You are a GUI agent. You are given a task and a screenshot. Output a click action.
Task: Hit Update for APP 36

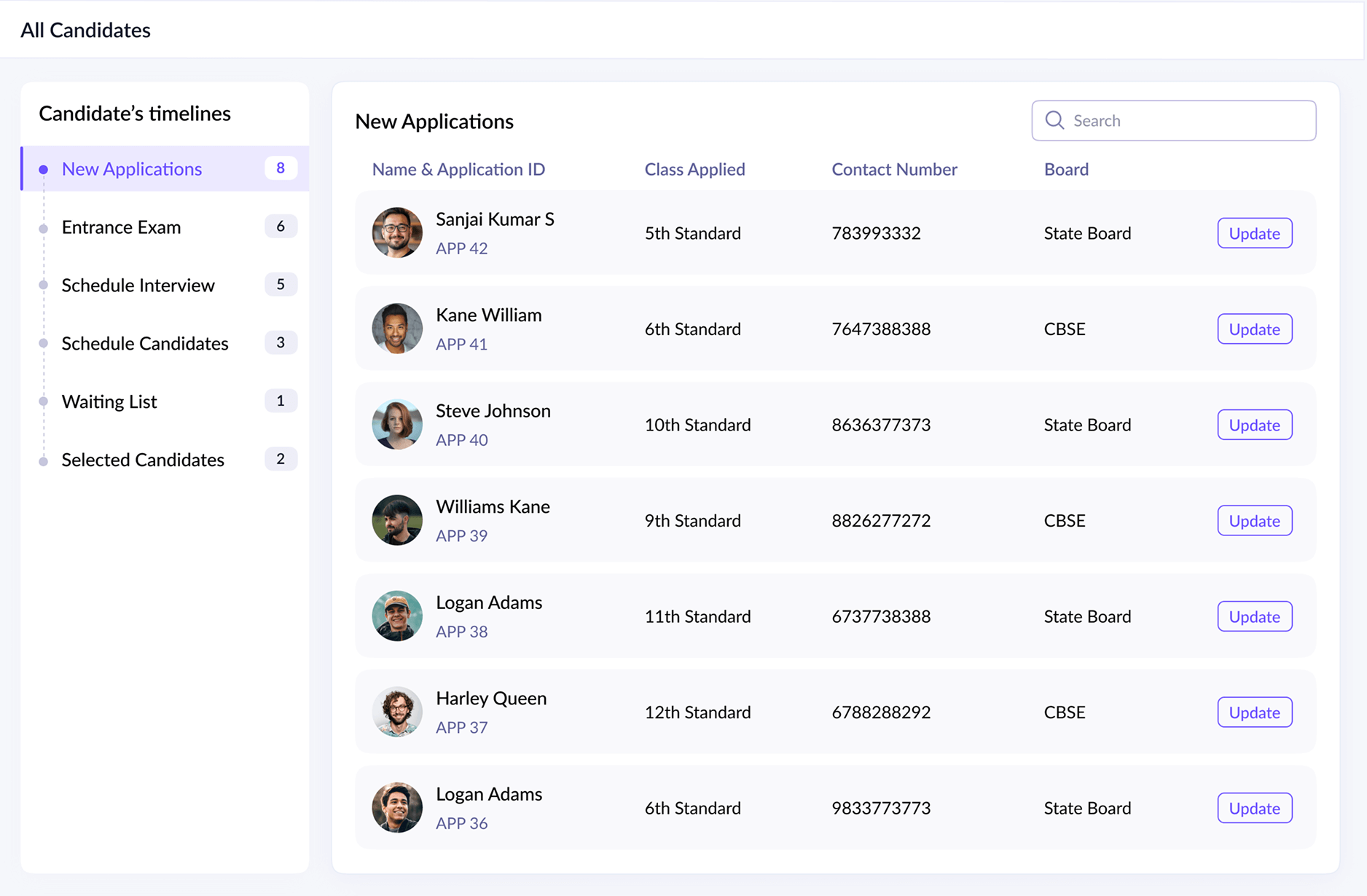click(1254, 808)
